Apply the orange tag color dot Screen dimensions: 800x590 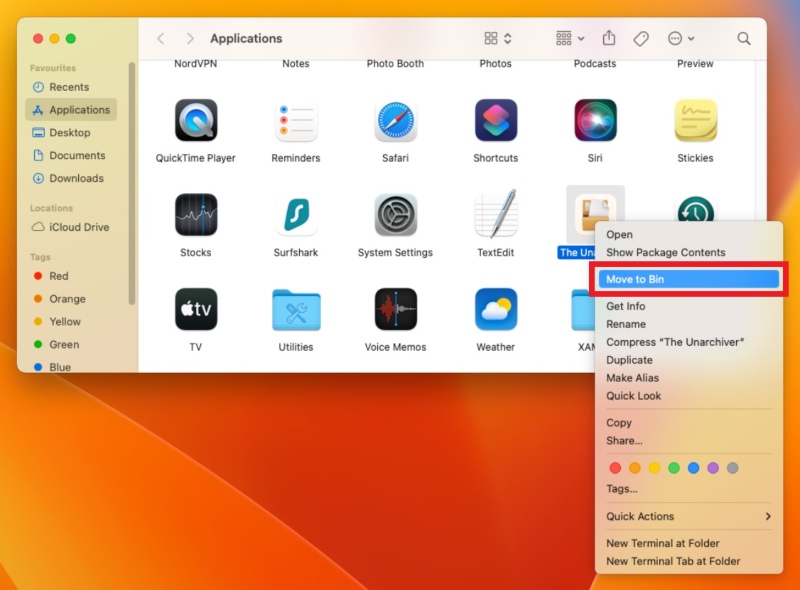tap(635, 468)
